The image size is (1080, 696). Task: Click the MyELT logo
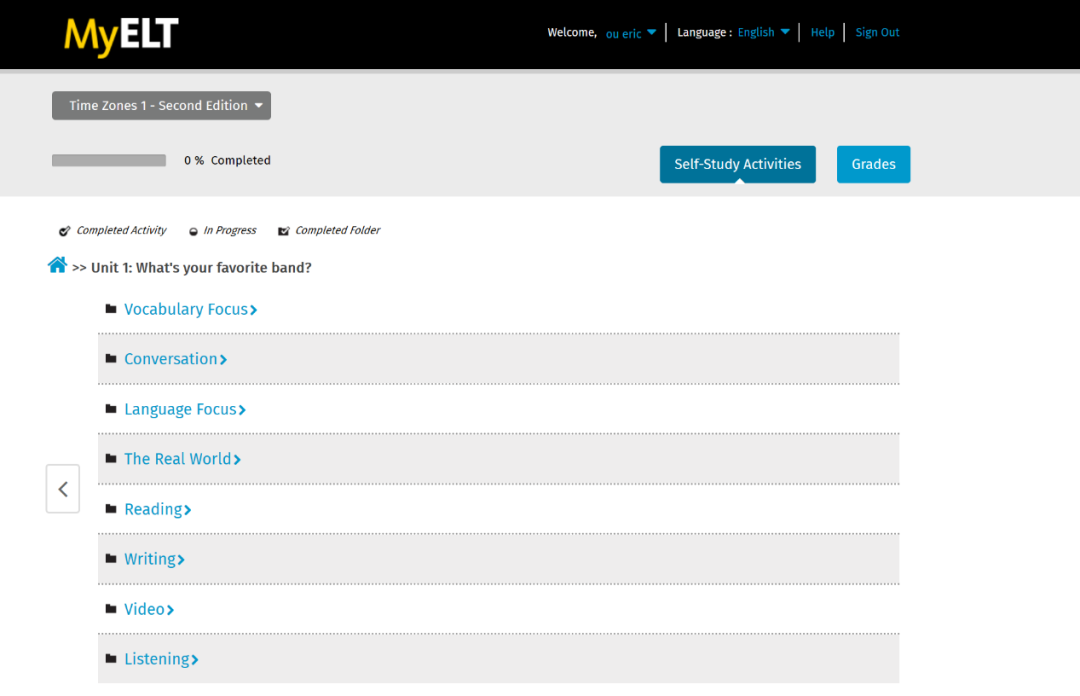(121, 36)
